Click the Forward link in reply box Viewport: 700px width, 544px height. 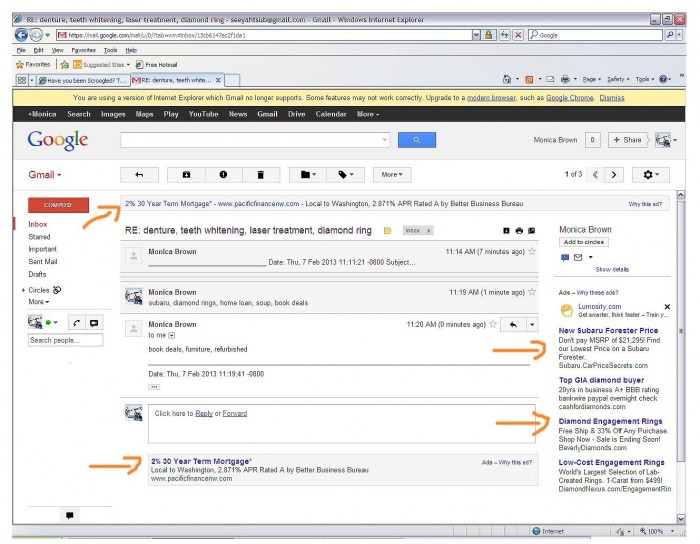tap(235, 413)
